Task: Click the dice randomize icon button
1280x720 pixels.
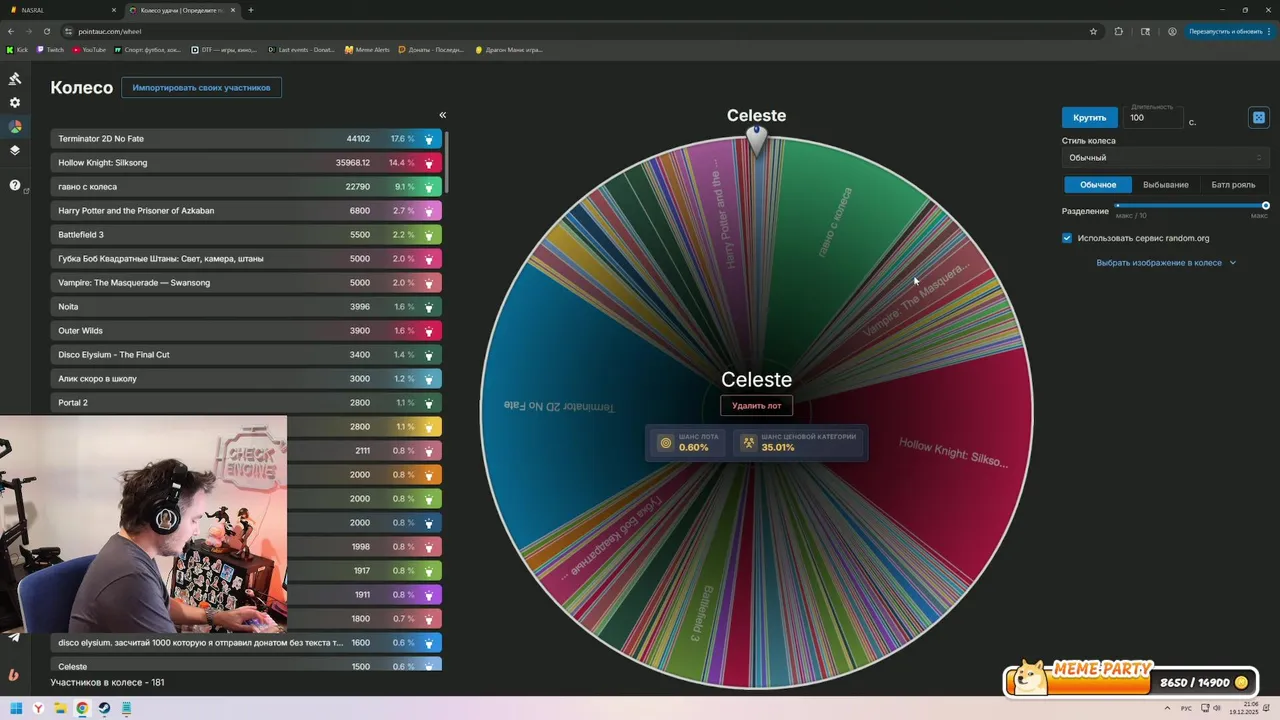Action: point(1259,118)
